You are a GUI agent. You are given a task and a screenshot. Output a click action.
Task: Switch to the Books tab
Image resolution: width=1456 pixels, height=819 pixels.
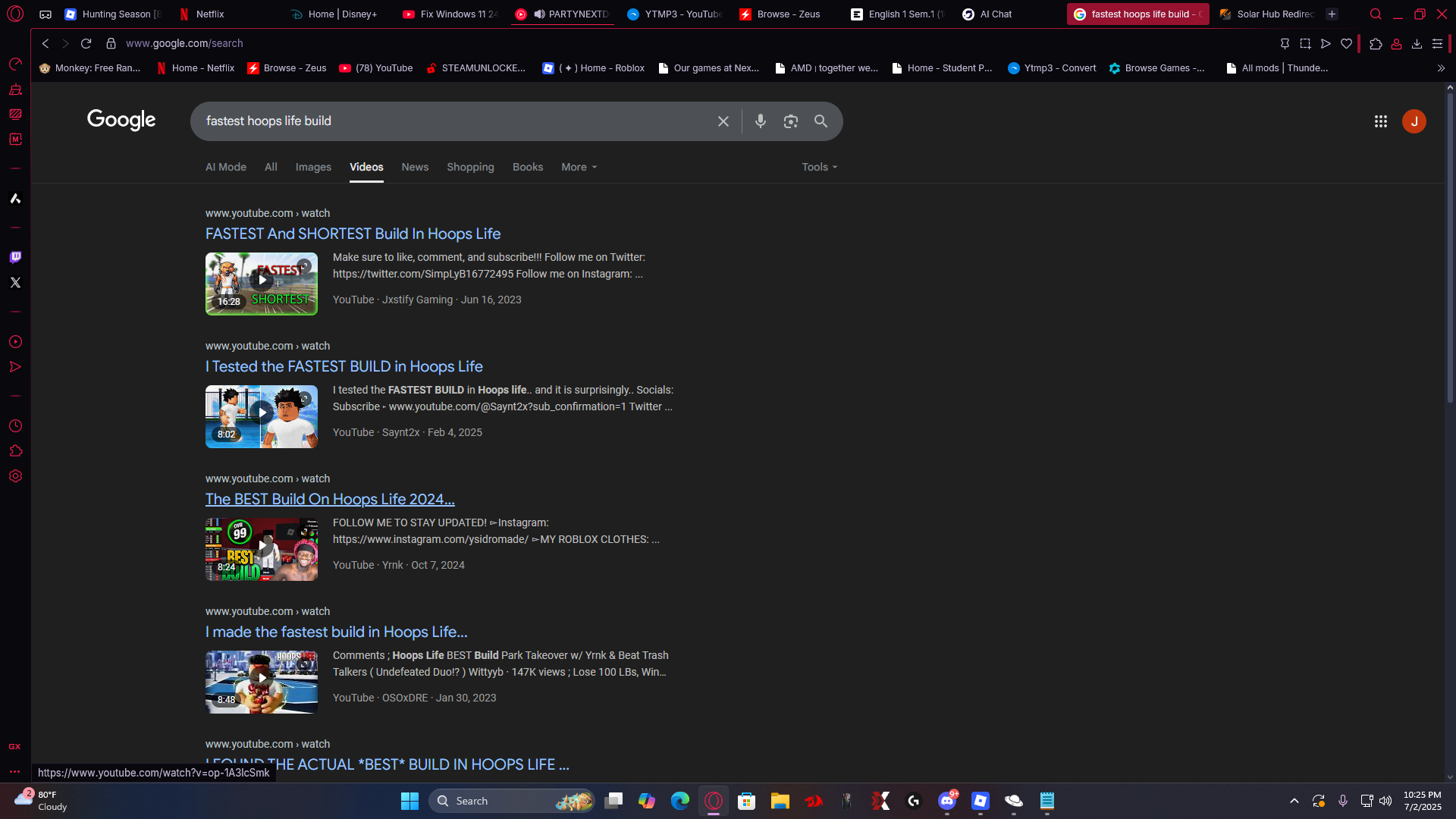coord(528,167)
